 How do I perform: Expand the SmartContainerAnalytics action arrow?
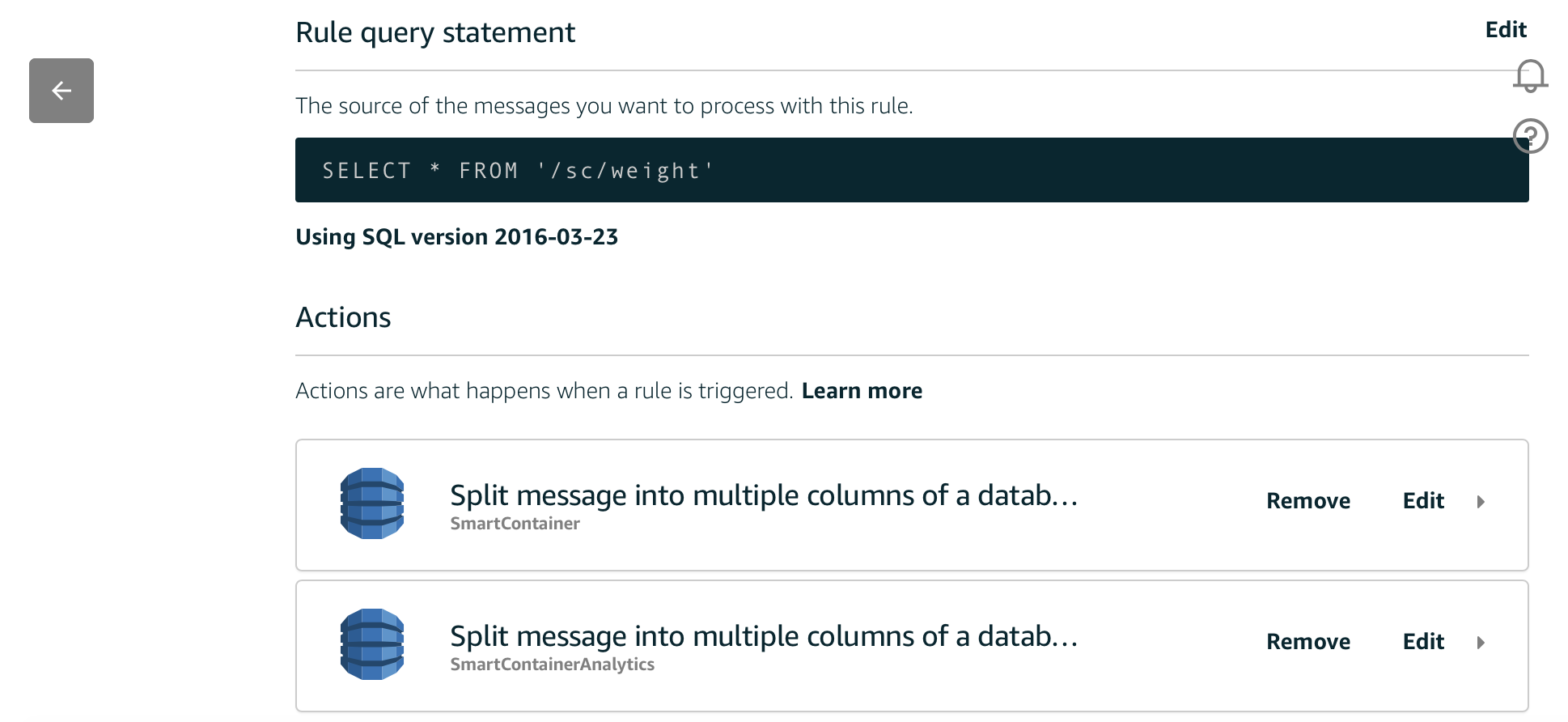(1481, 643)
